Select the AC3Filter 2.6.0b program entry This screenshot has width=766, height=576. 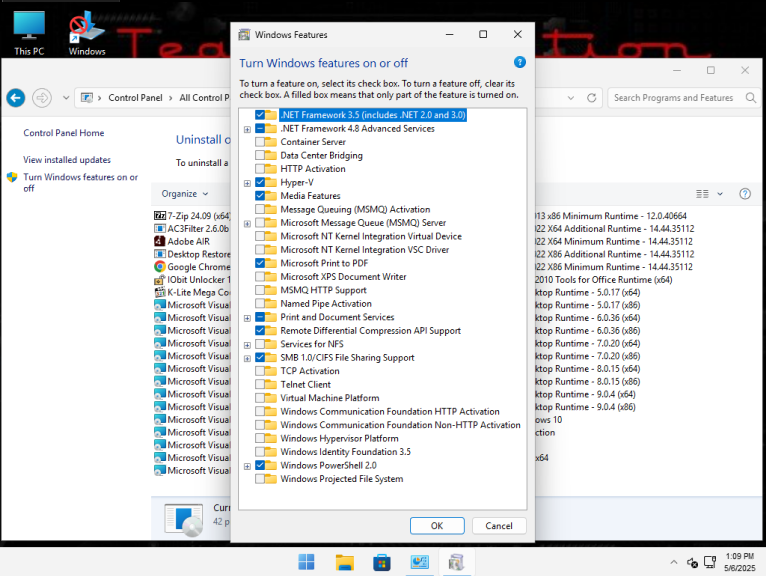pyautogui.click(x=192, y=228)
